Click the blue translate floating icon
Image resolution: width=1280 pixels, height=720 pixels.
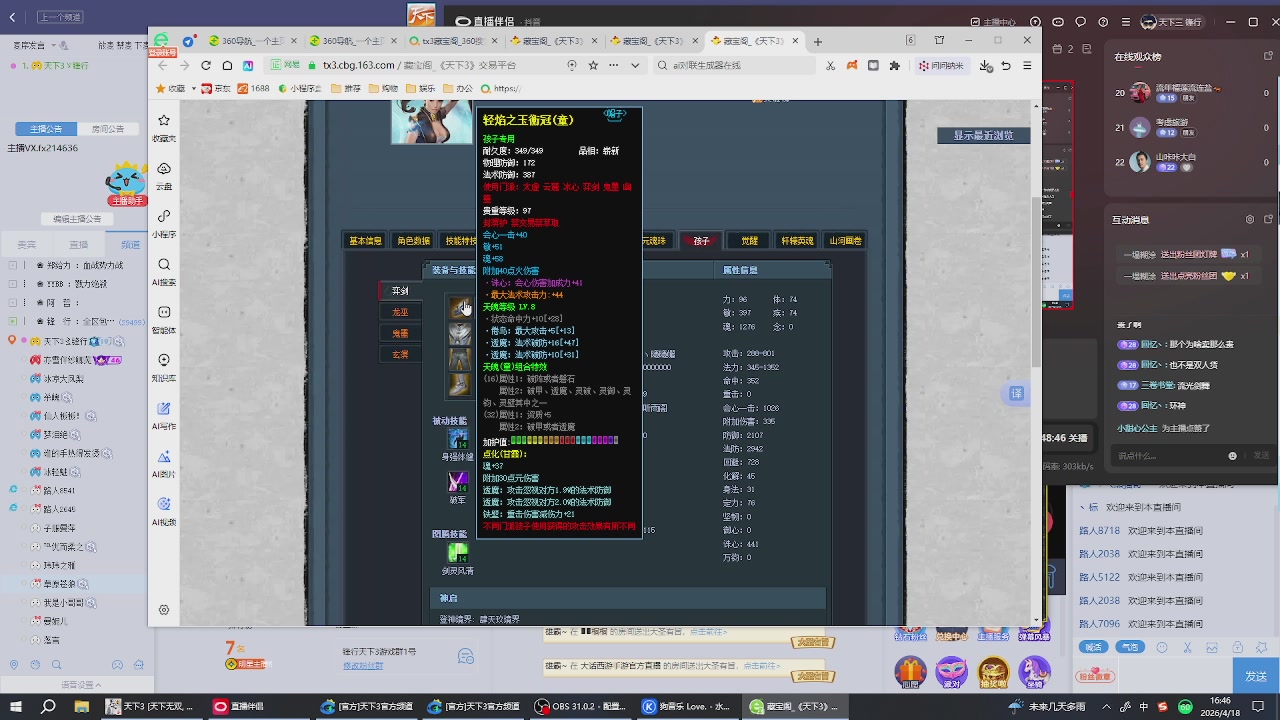(x=1016, y=394)
